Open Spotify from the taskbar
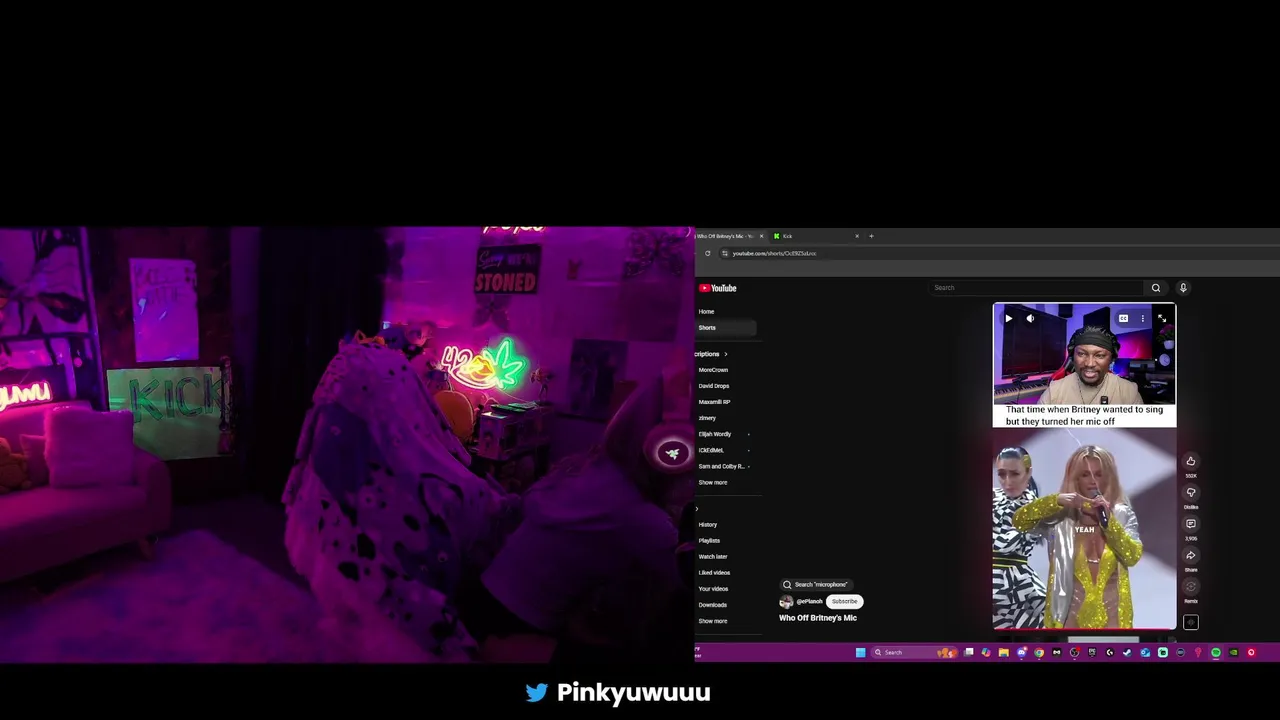The width and height of the screenshot is (1280, 720). tap(1216, 653)
